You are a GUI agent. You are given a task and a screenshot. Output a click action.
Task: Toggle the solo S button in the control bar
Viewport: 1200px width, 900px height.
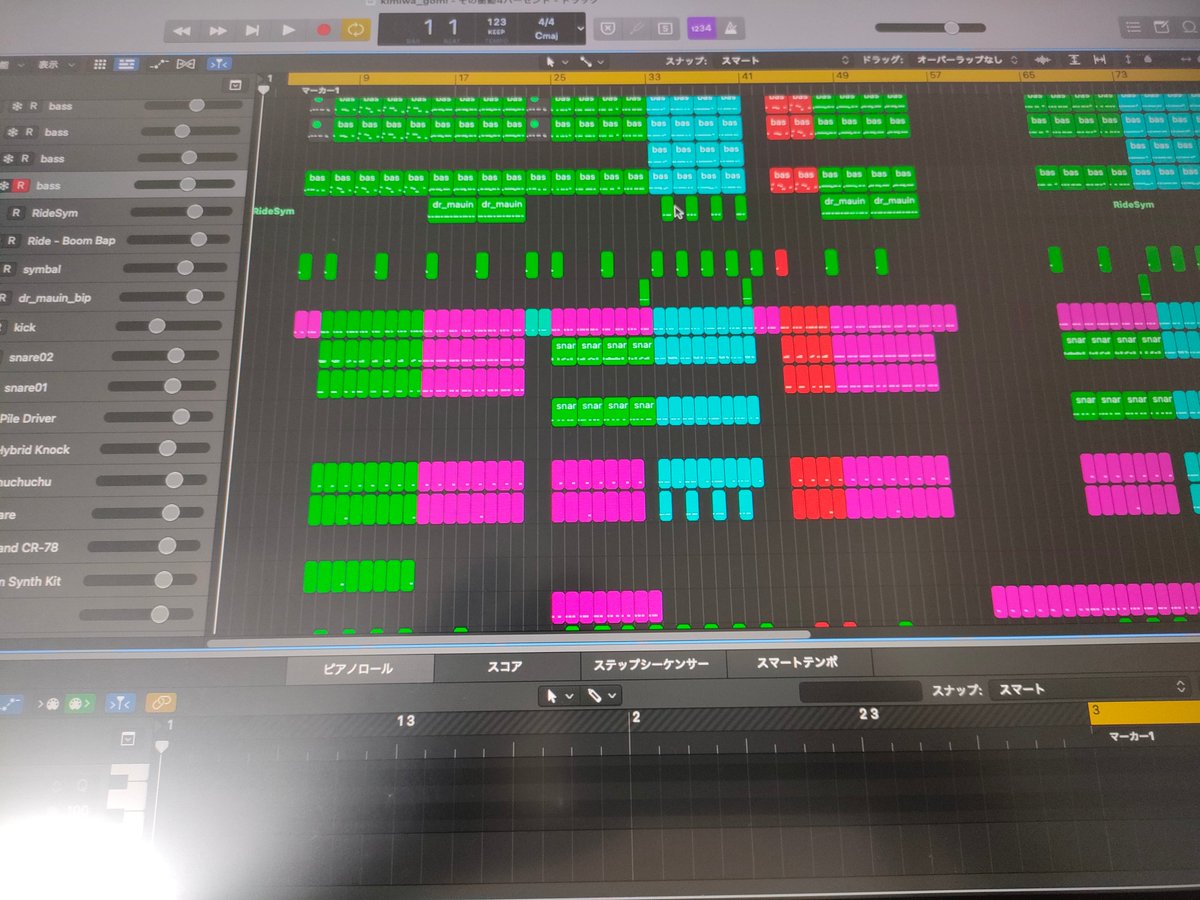point(664,29)
